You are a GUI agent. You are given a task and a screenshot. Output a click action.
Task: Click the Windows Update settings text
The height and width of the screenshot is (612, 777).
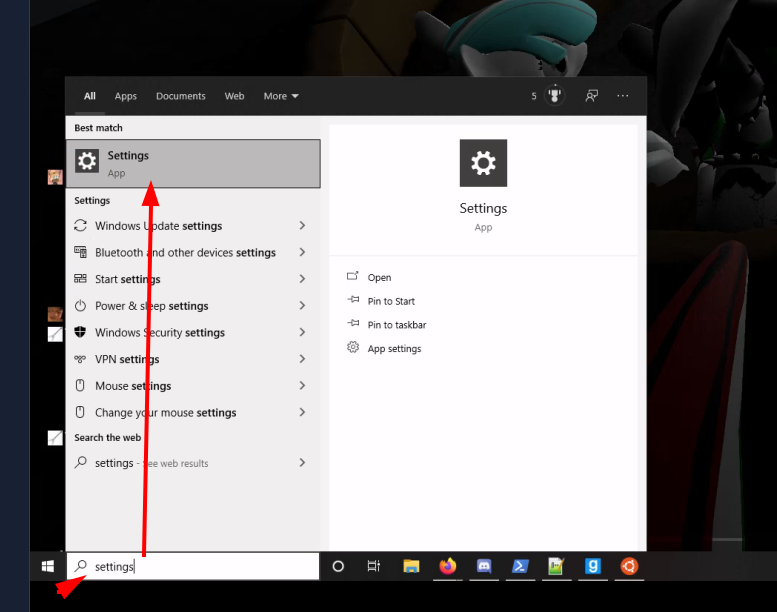tap(159, 226)
